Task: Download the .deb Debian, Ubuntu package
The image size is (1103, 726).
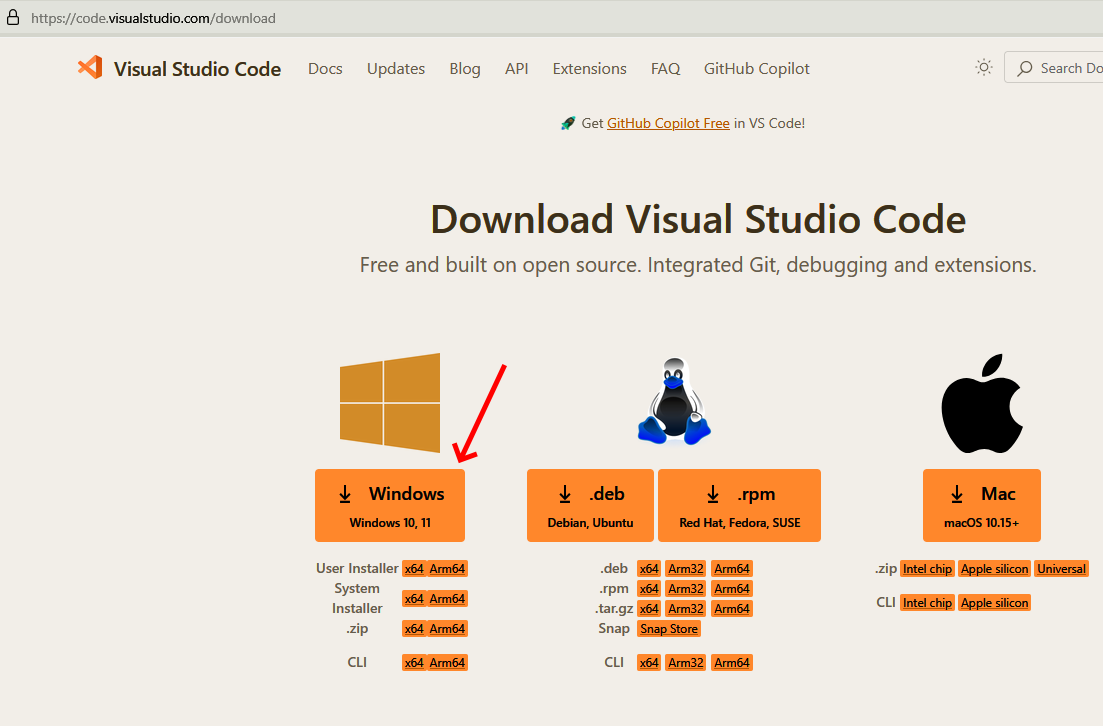Action: pos(590,505)
